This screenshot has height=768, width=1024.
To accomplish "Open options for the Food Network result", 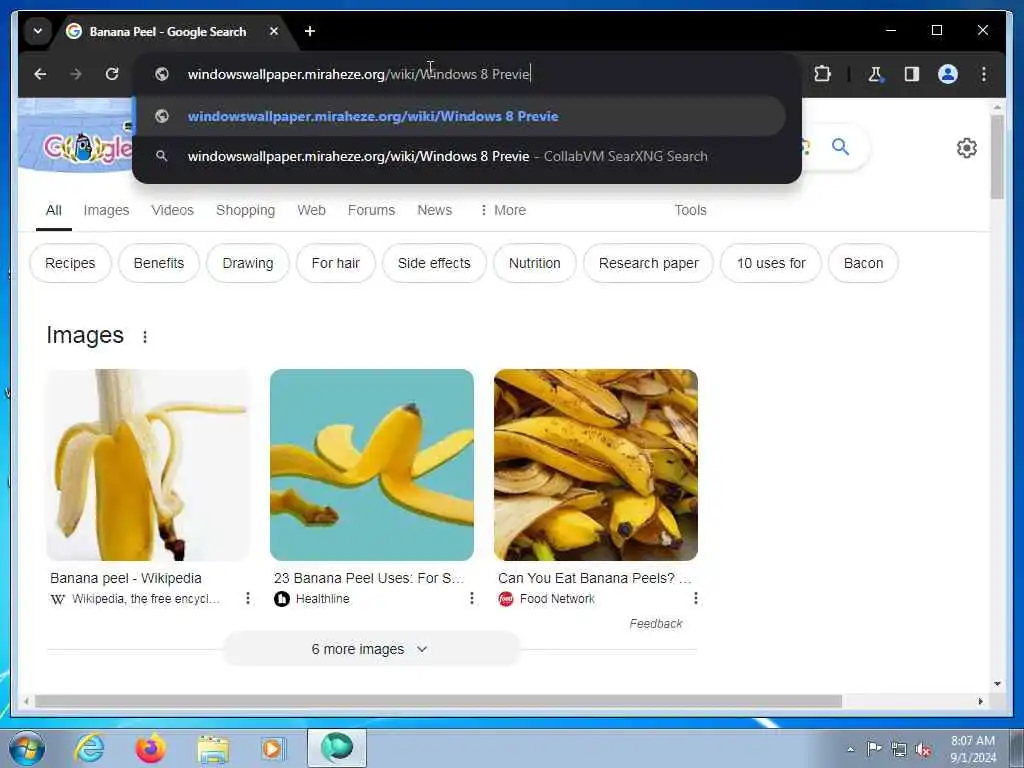I will (696, 598).
